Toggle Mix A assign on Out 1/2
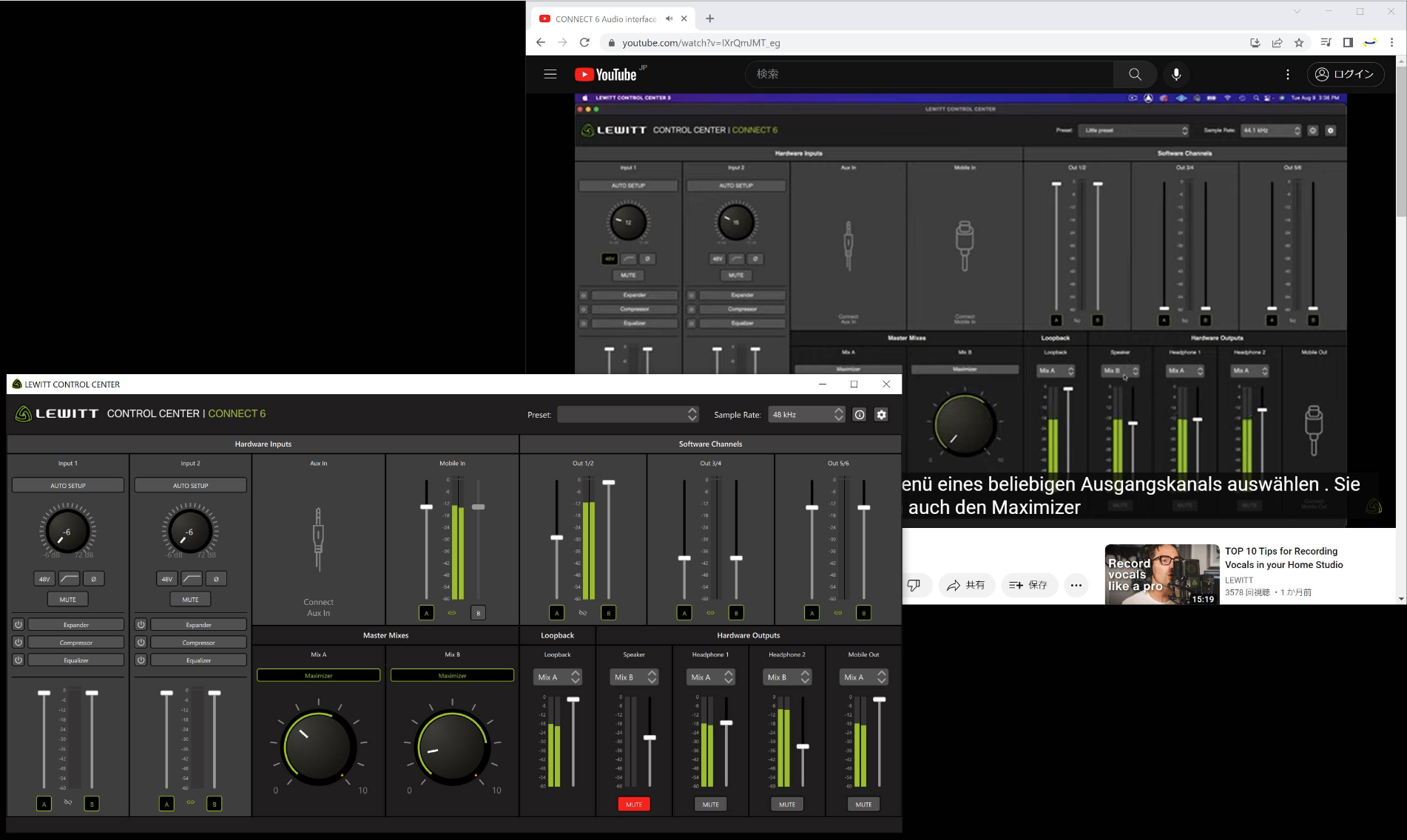Screen dimensions: 1407x840 557,613
